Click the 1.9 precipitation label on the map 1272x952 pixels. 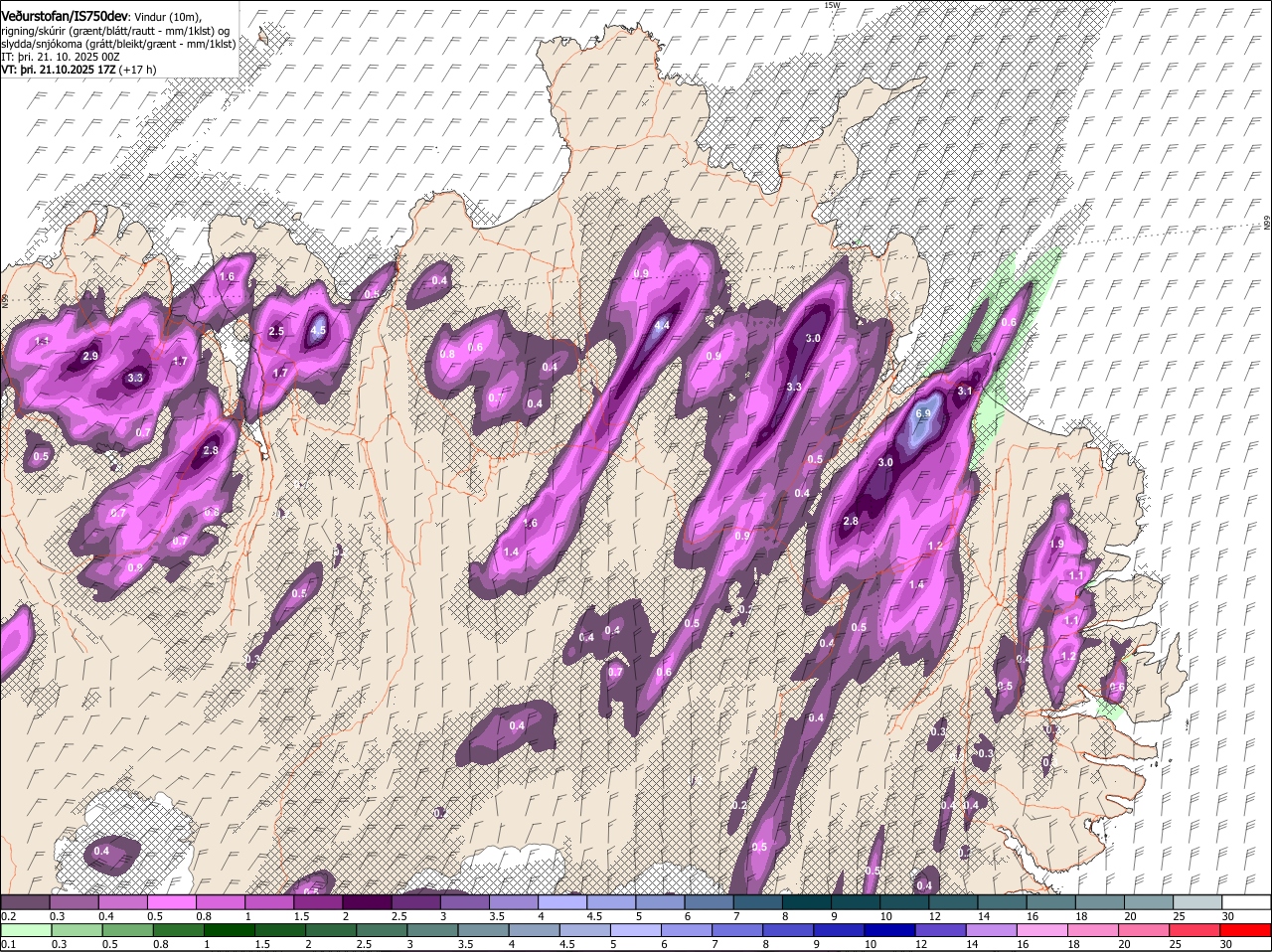(1056, 544)
